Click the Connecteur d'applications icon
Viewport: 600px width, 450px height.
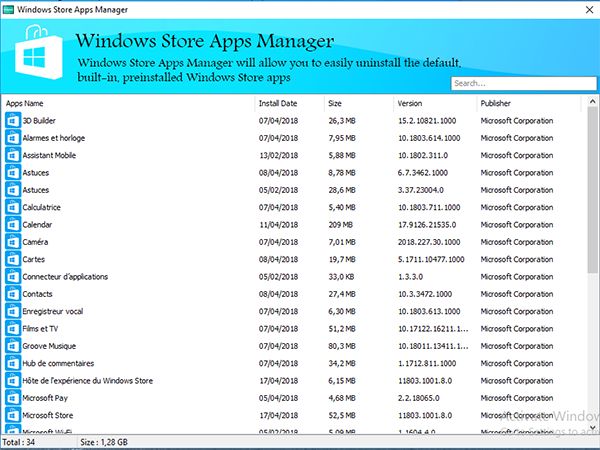tap(13, 277)
